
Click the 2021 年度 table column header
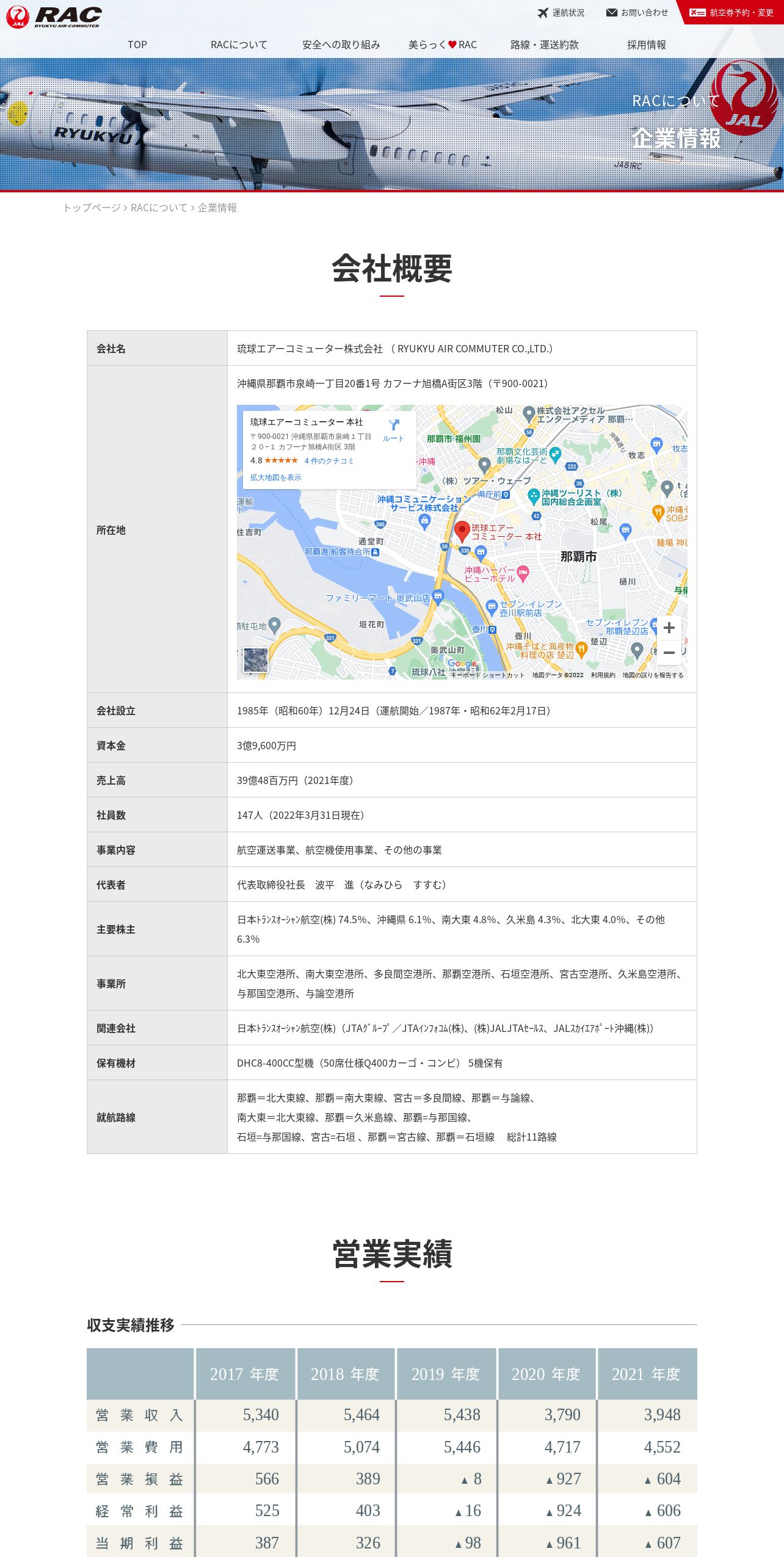647,1374
